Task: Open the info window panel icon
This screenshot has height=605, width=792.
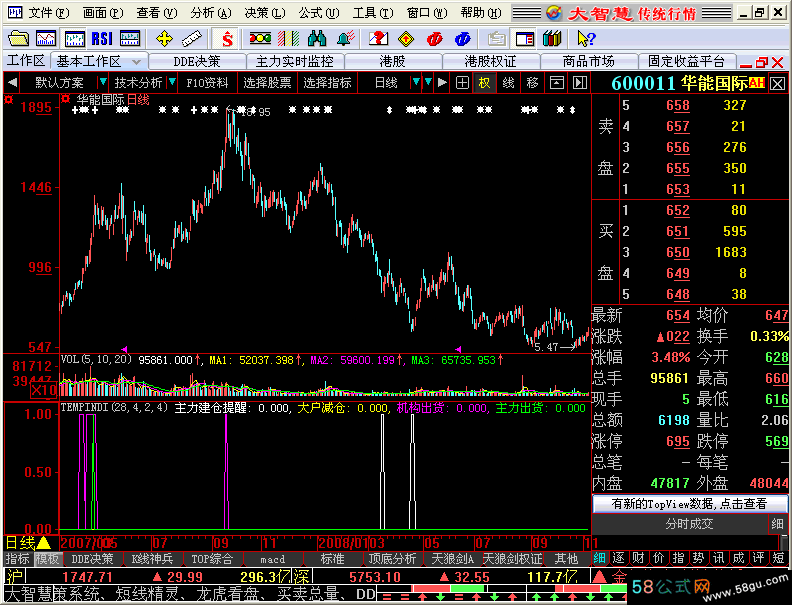Action: coord(525,38)
